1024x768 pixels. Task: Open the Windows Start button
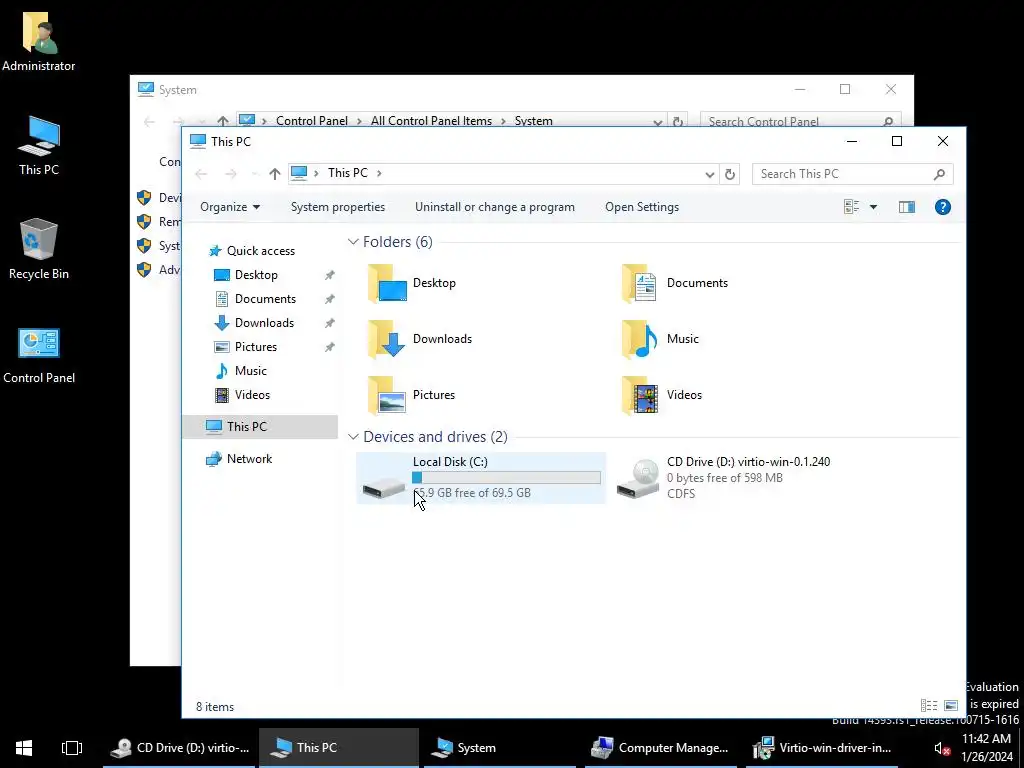click(24, 748)
